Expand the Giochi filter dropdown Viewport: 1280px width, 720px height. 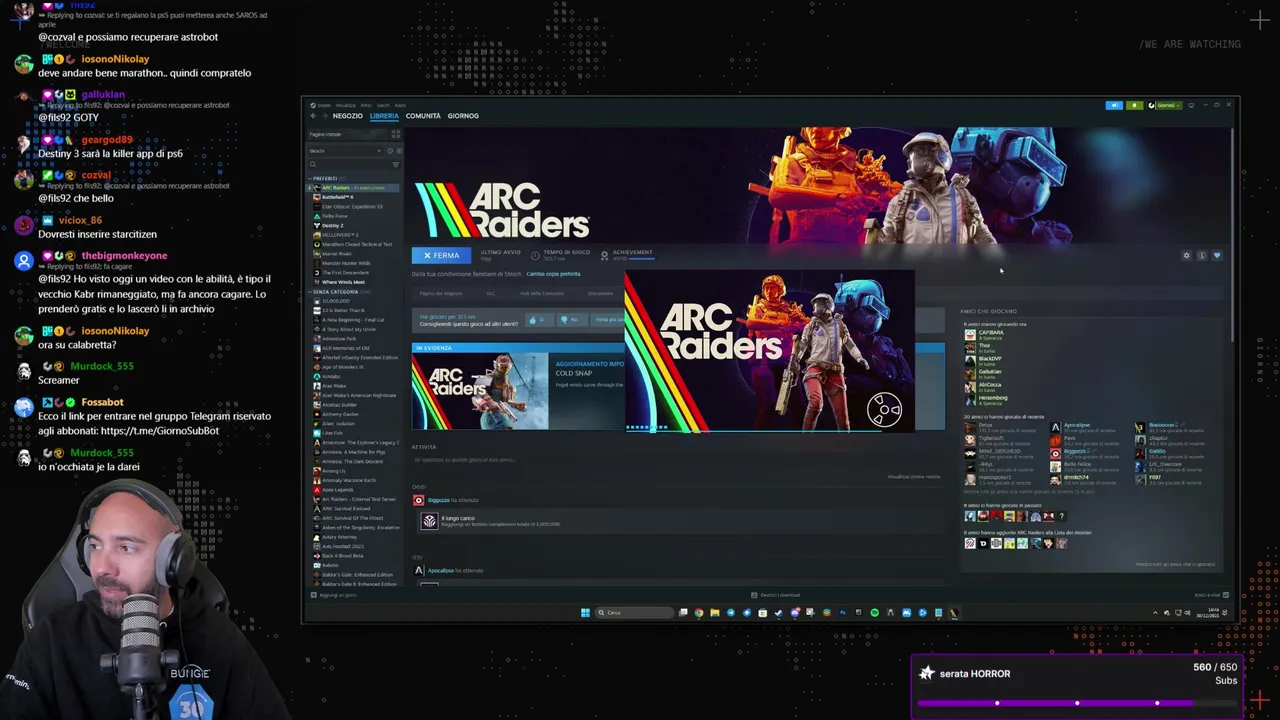pos(345,151)
